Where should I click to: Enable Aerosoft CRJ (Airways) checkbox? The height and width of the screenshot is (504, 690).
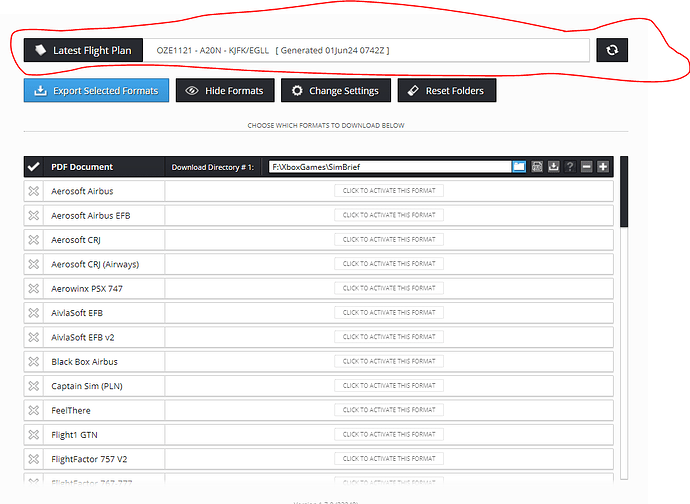[33, 264]
